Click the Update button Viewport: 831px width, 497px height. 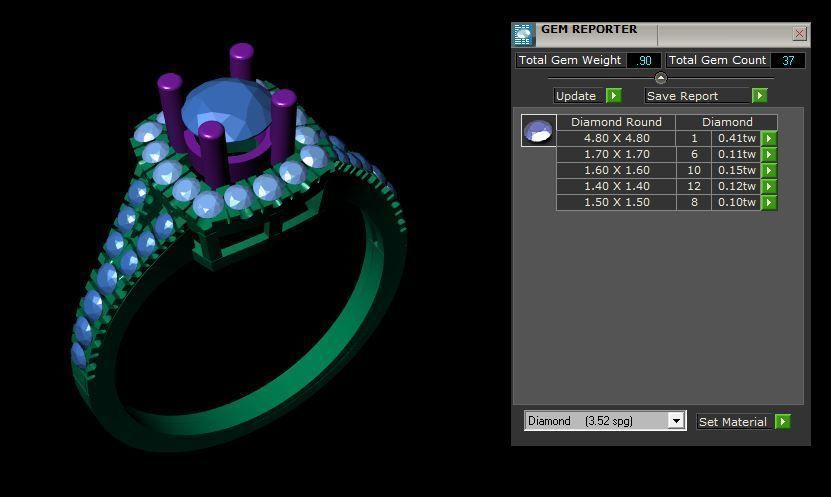(578, 96)
